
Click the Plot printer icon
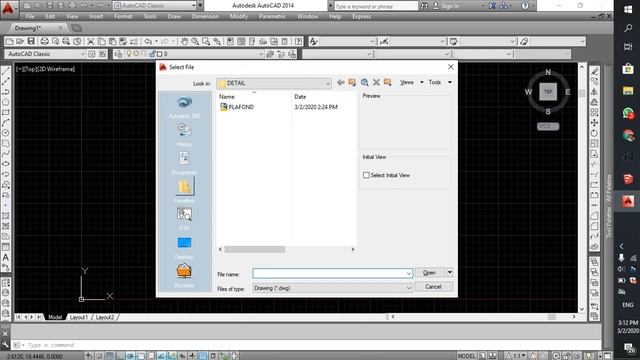(x=44, y=41)
